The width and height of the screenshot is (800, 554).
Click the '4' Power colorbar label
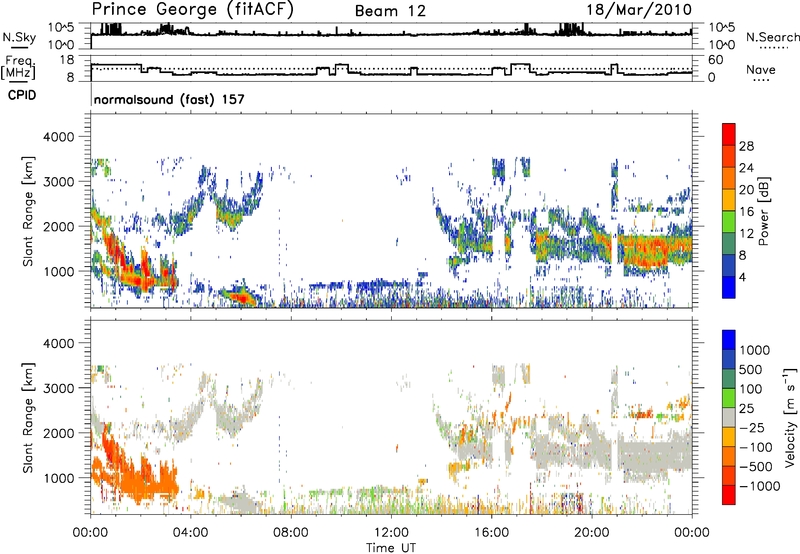click(x=743, y=278)
